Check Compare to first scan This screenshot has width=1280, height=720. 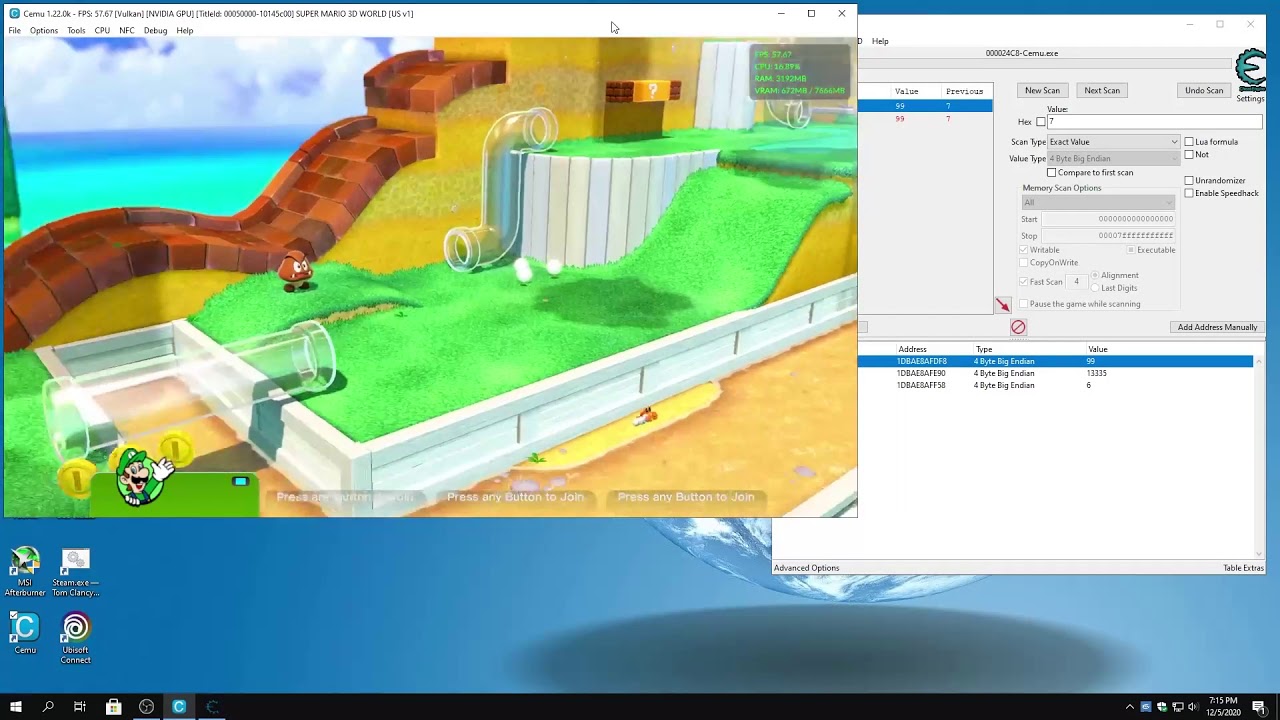click(1051, 173)
